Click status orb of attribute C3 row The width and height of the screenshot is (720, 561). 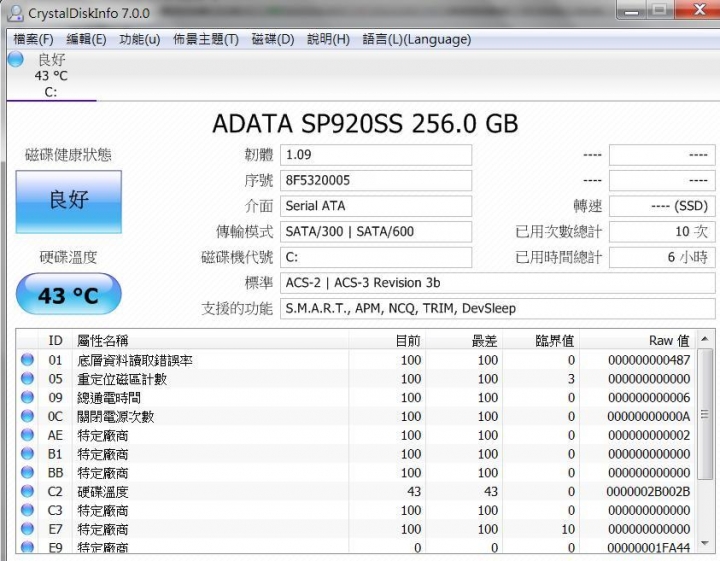pyautogui.click(x=28, y=510)
